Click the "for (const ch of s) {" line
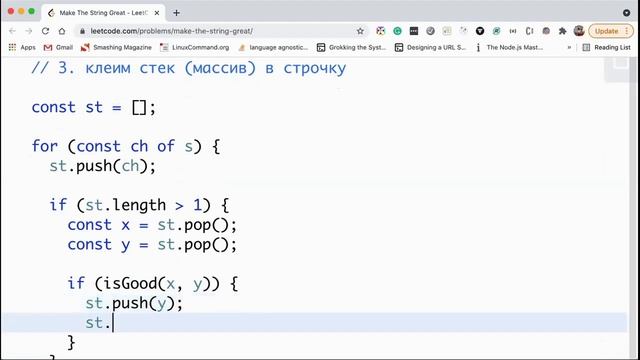The height and width of the screenshot is (360, 640). [126, 147]
